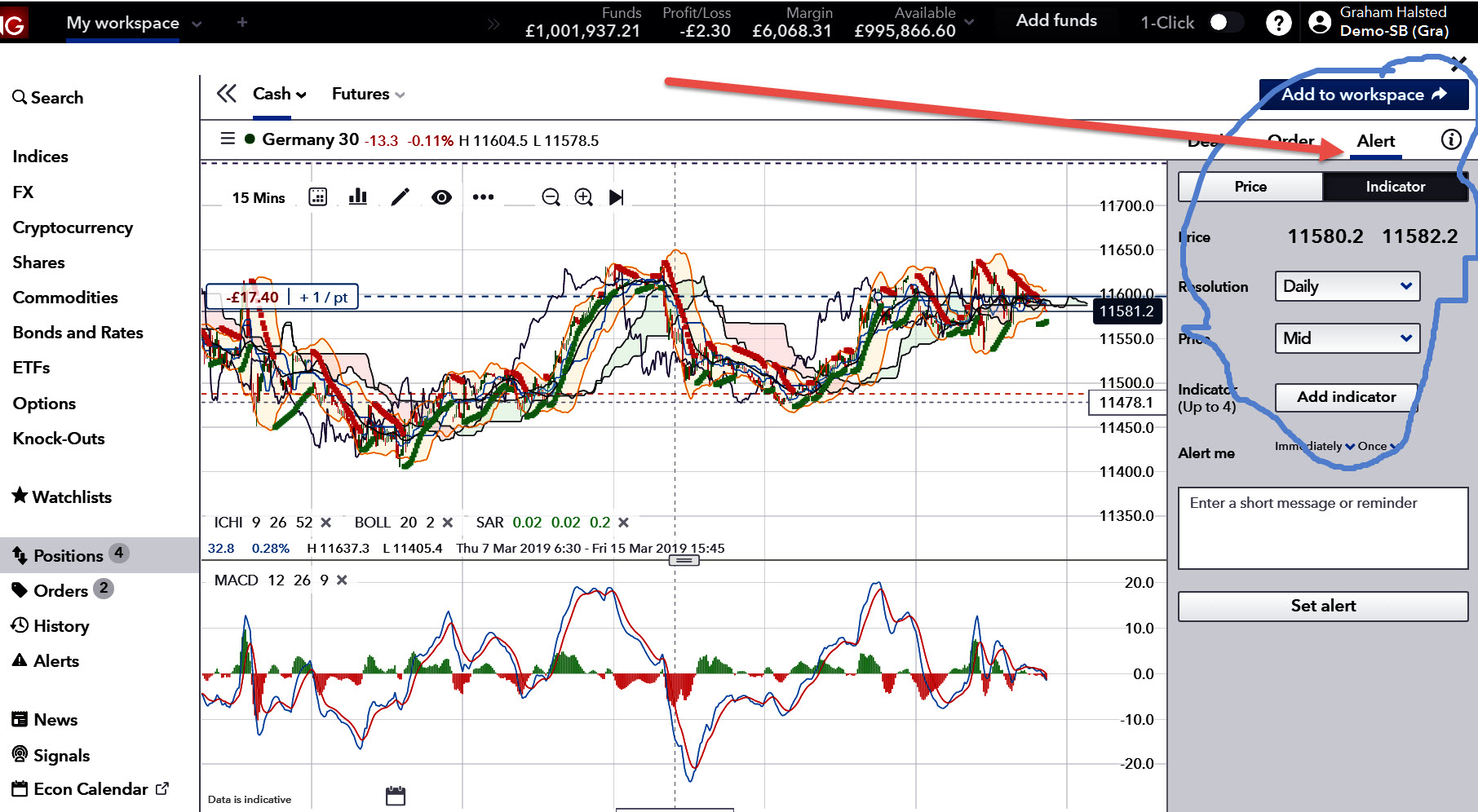Viewport: 1478px width, 812px height.
Task: Click the Add indicator button
Action: tap(1347, 397)
